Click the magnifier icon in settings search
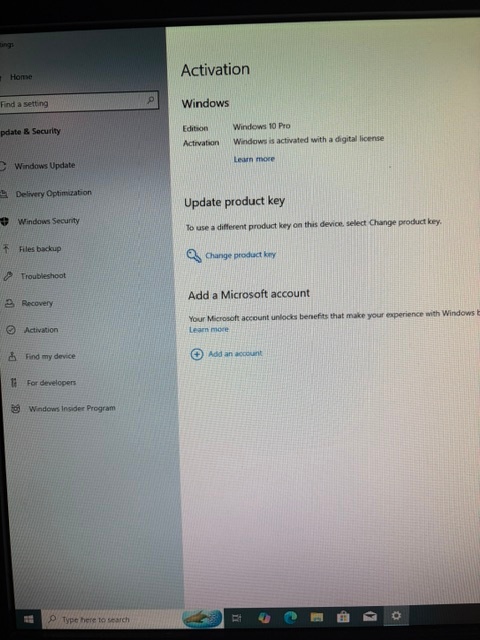480x640 pixels. (x=150, y=99)
